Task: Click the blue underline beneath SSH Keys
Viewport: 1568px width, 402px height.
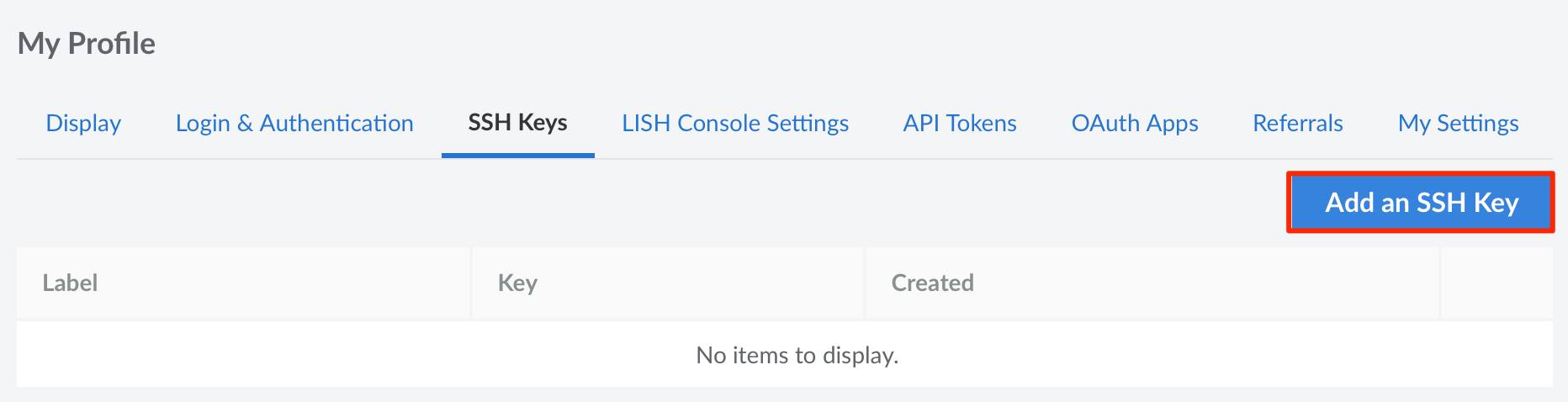Action: click(517, 156)
